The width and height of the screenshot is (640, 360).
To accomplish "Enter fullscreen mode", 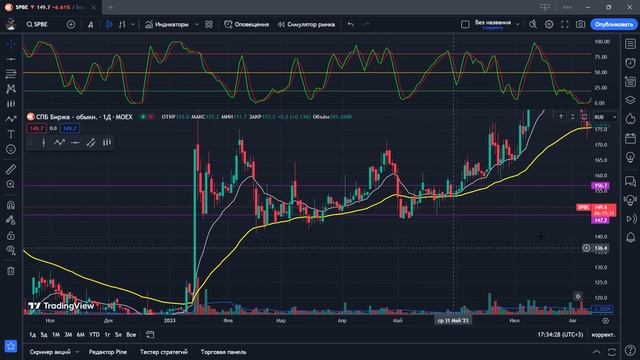I will [x=564, y=24].
